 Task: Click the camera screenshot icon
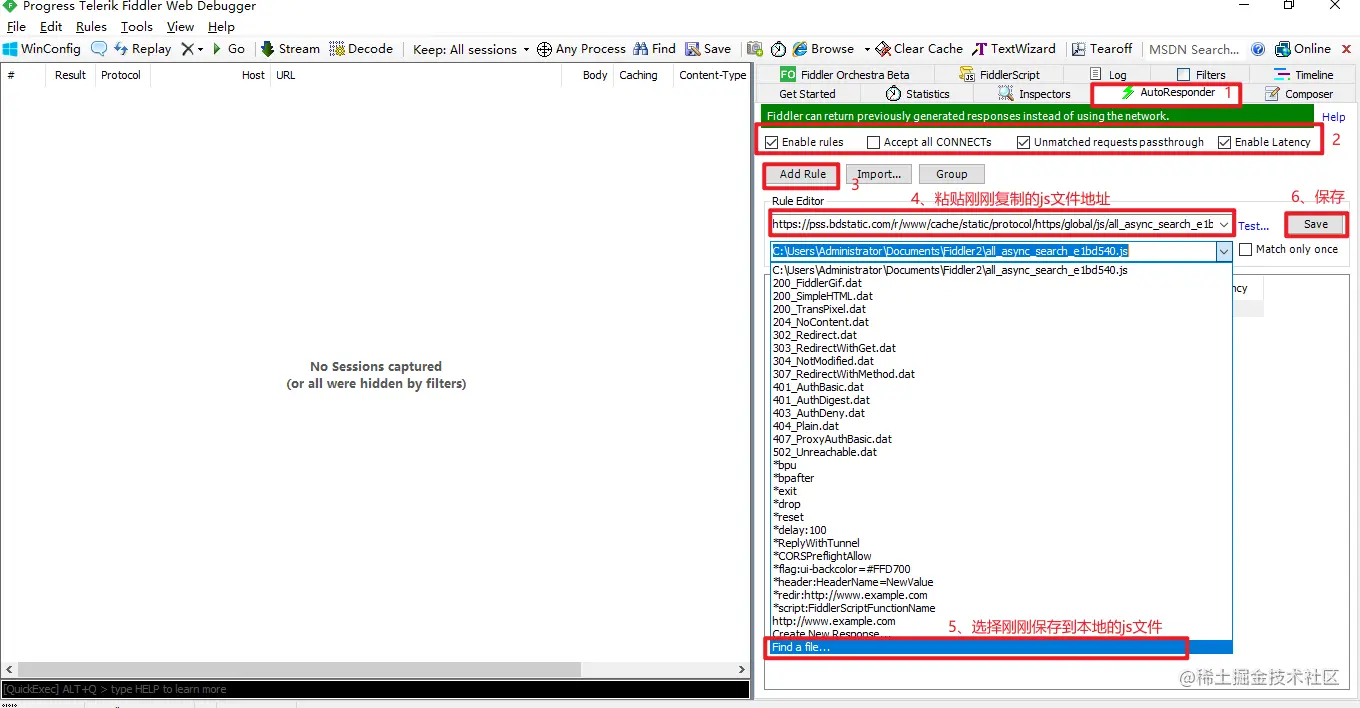755,48
